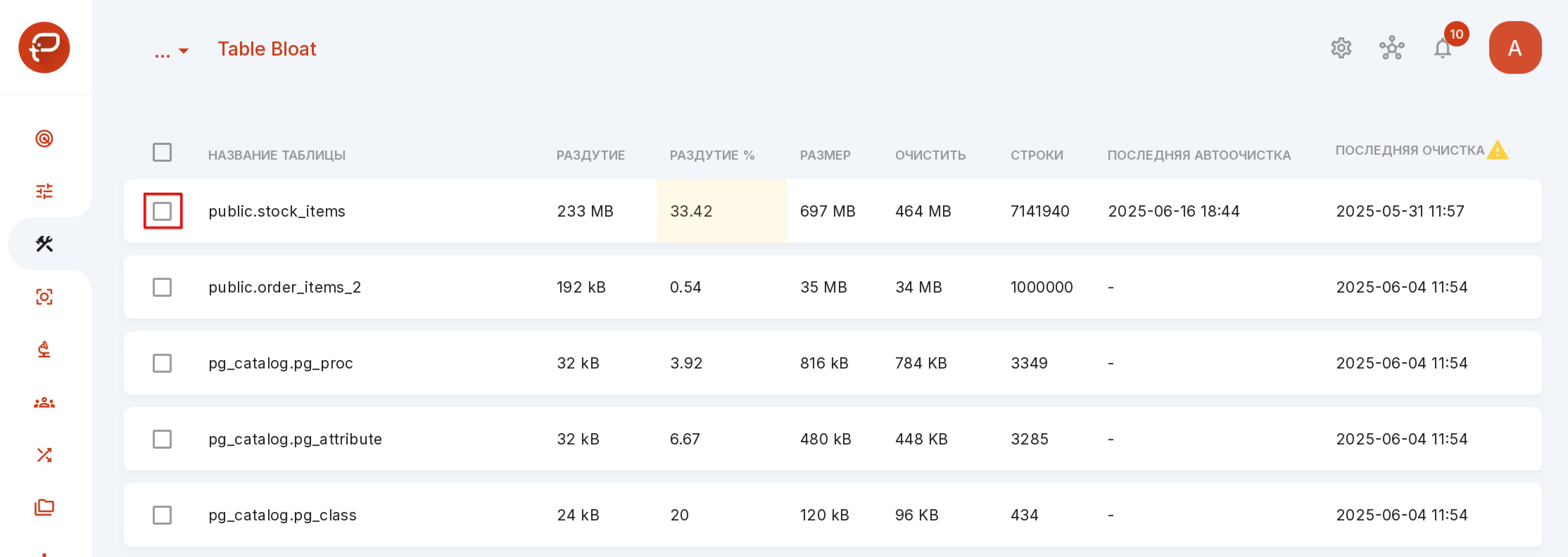Open notifications bell with 10 badge
The width and height of the screenshot is (1568, 557).
[1443, 48]
